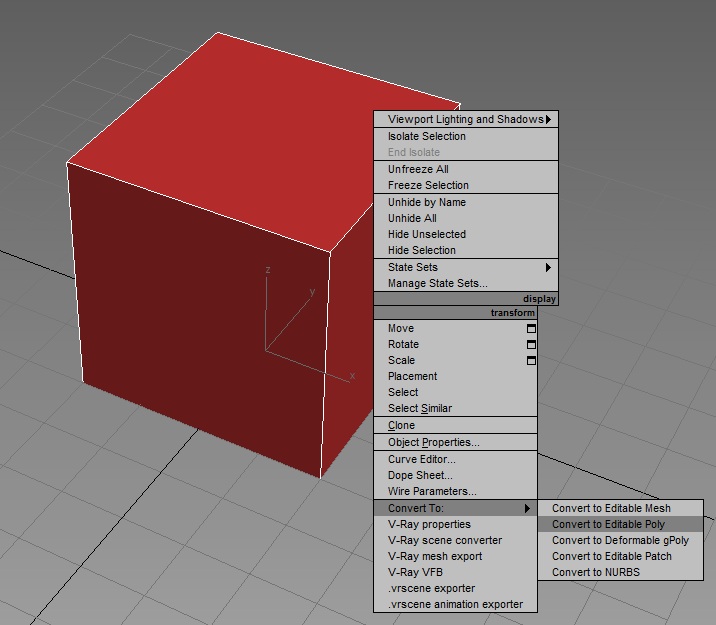Convert to NURBS
This screenshot has height=625, width=716.
(x=621, y=572)
